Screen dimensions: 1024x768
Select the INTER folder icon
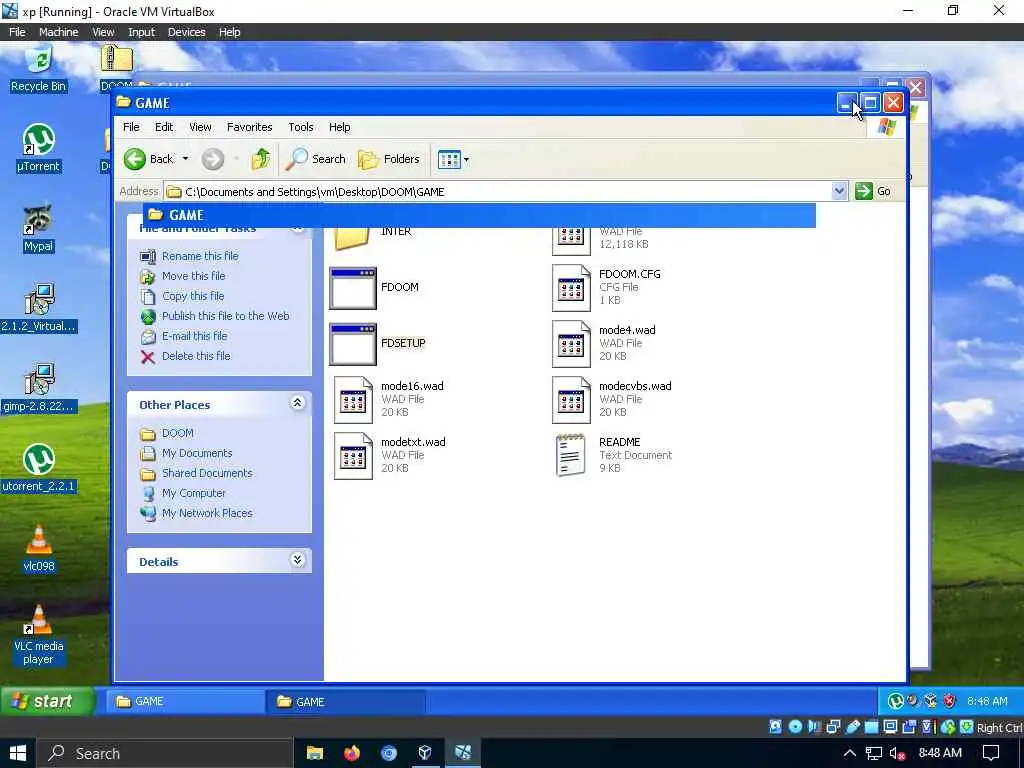(x=353, y=239)
